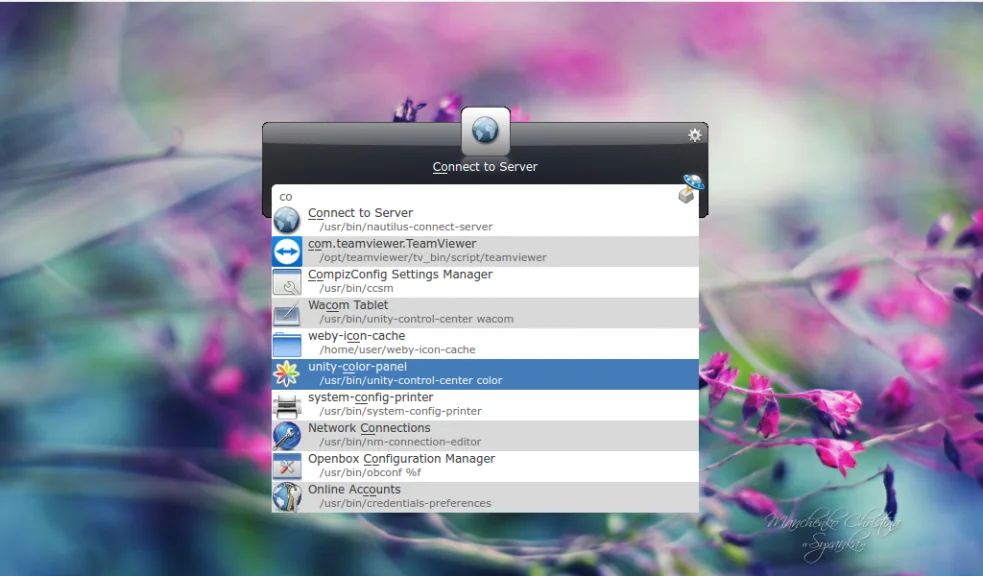The image size is (983, 576).
Task: Click the Network Connections wrench icon
Action: pyautogui.click(x=287, y=436)
